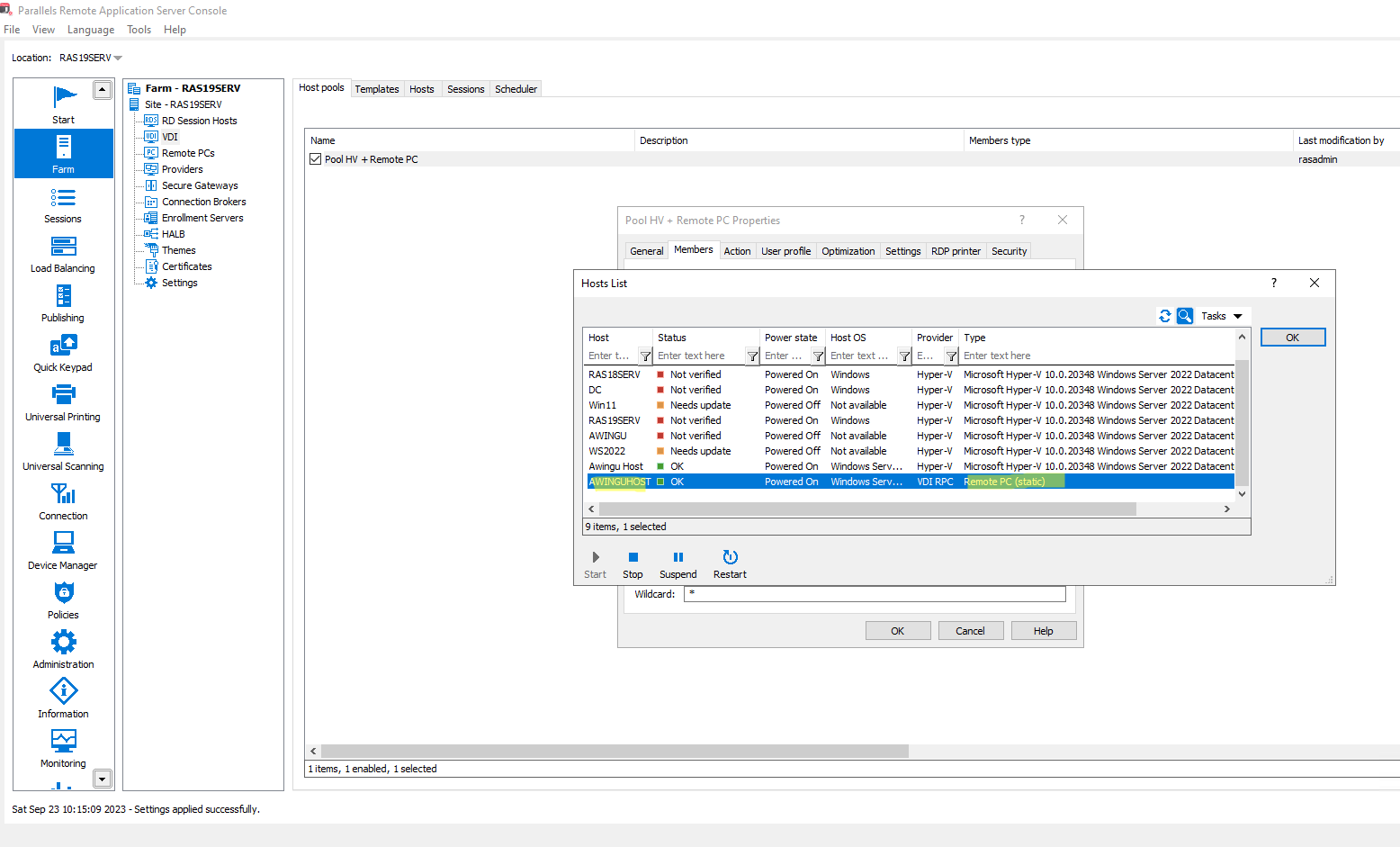Select VDI node in farm tree

[169, 137]
